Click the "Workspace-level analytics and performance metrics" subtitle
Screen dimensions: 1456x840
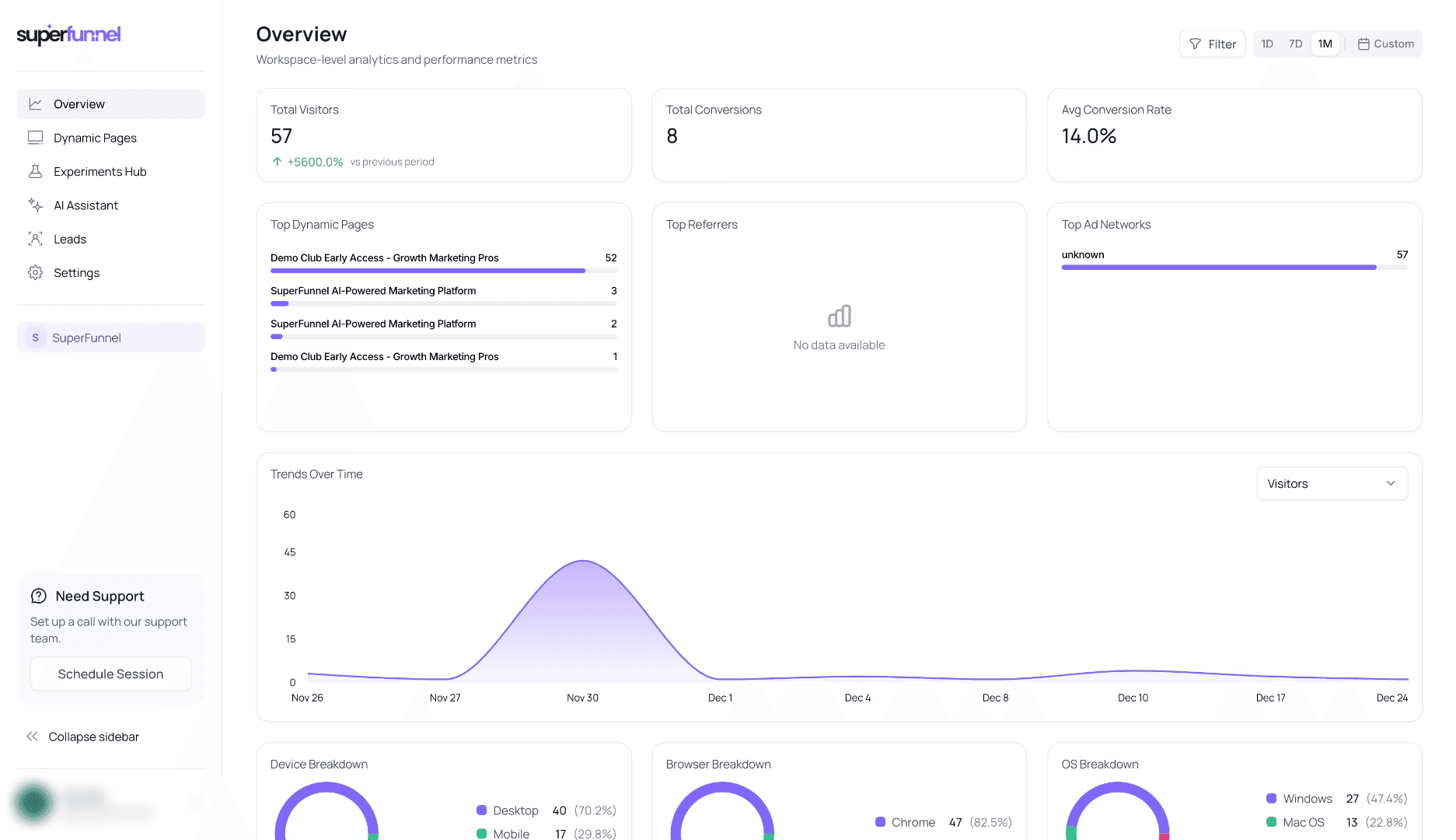tap(396, 60)
